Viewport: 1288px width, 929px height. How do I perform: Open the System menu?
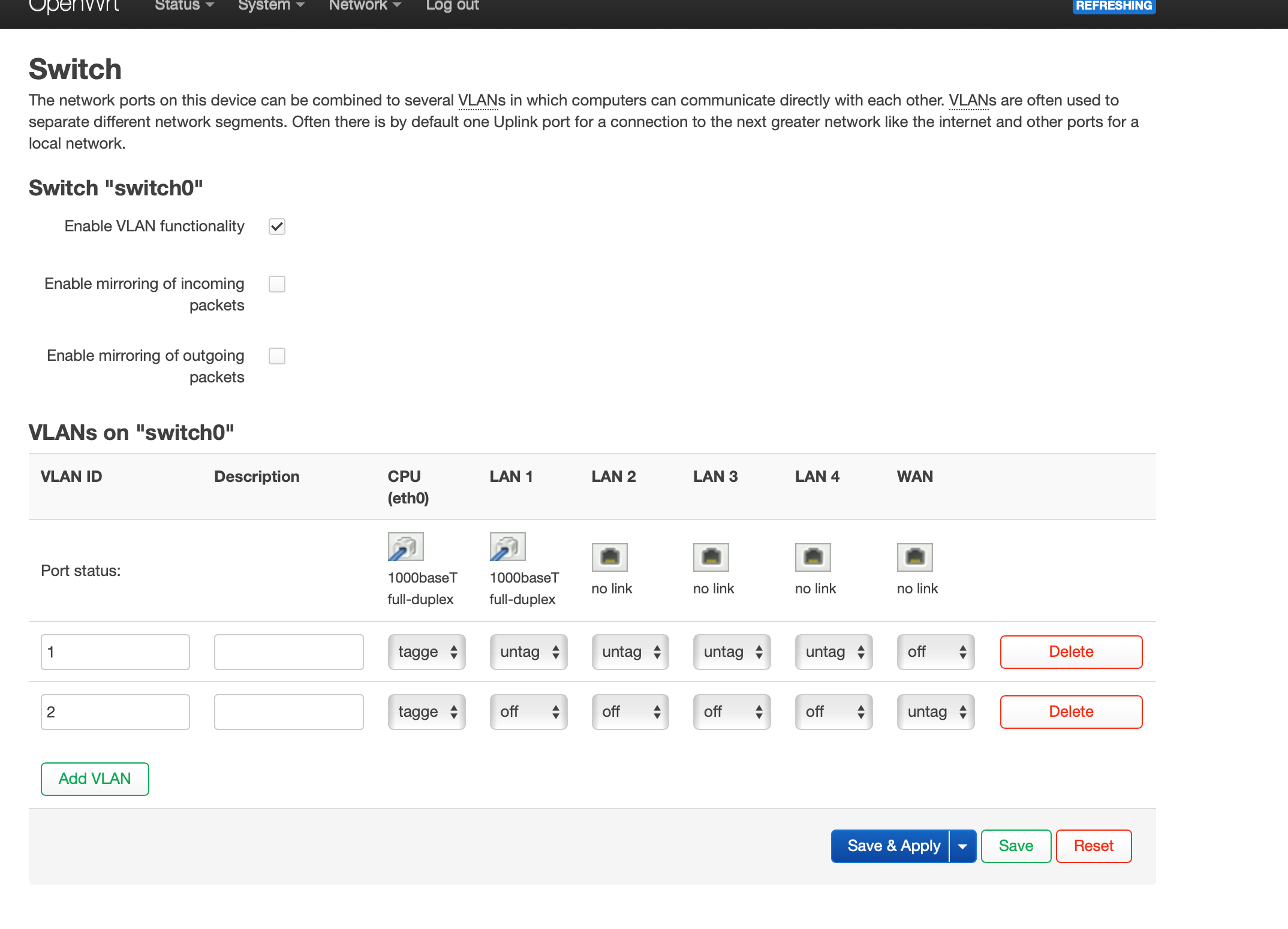271,6
